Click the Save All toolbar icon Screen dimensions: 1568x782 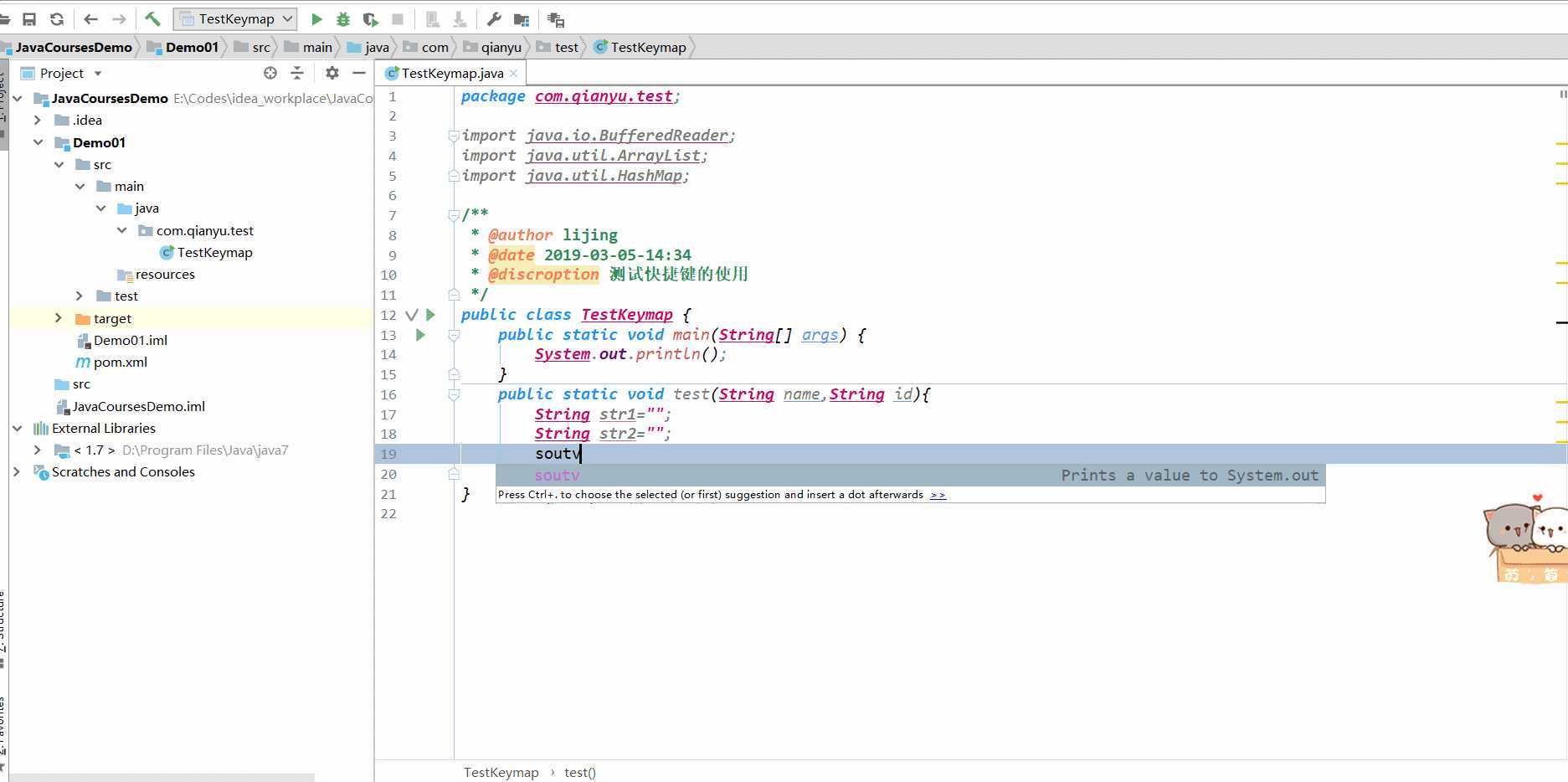29,18
